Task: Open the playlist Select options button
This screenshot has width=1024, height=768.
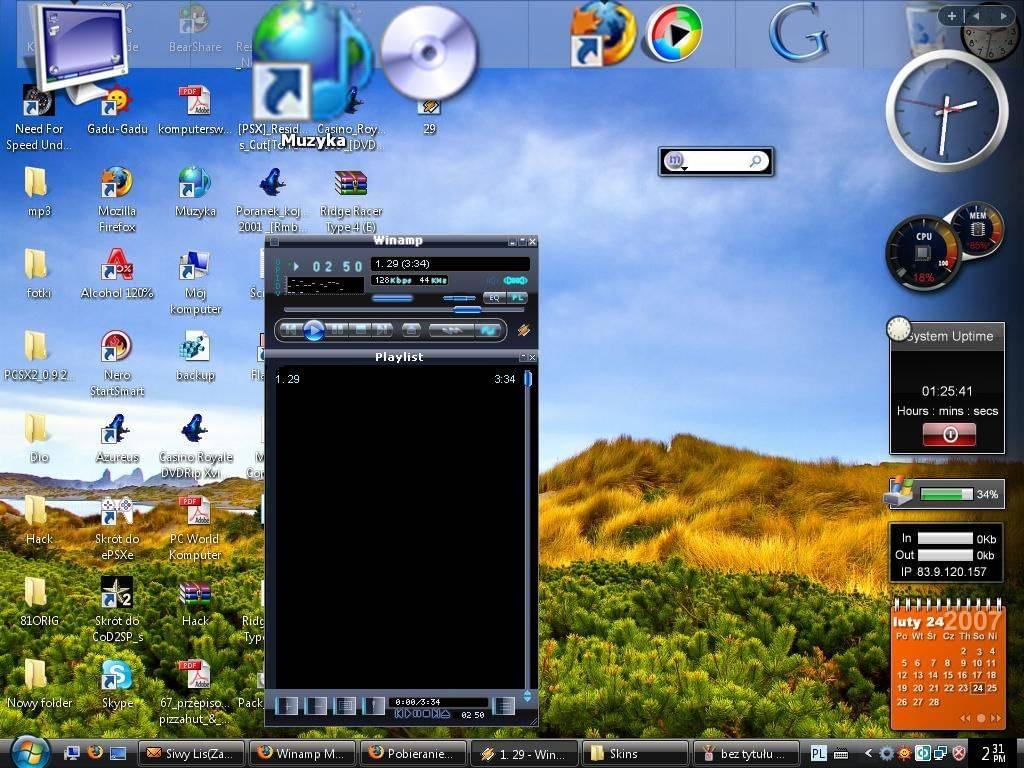Action: 344,705
